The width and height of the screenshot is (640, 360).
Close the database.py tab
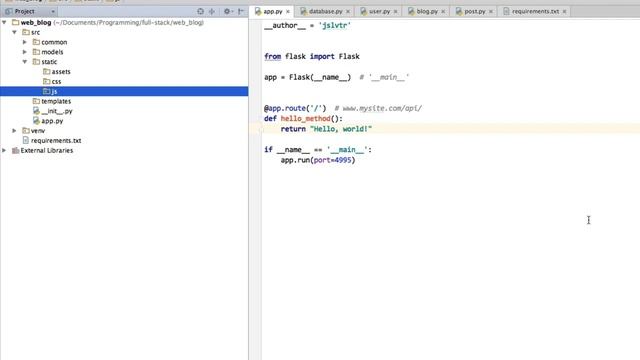coord(348,12)
